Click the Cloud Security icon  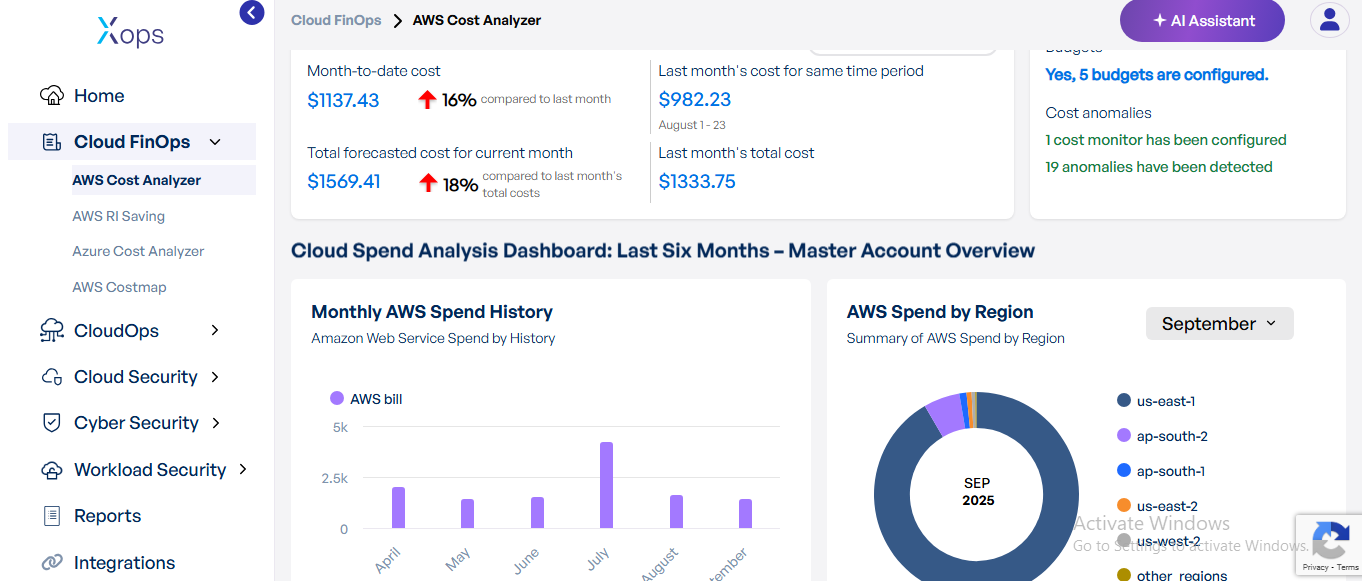[x=52, y=377]
